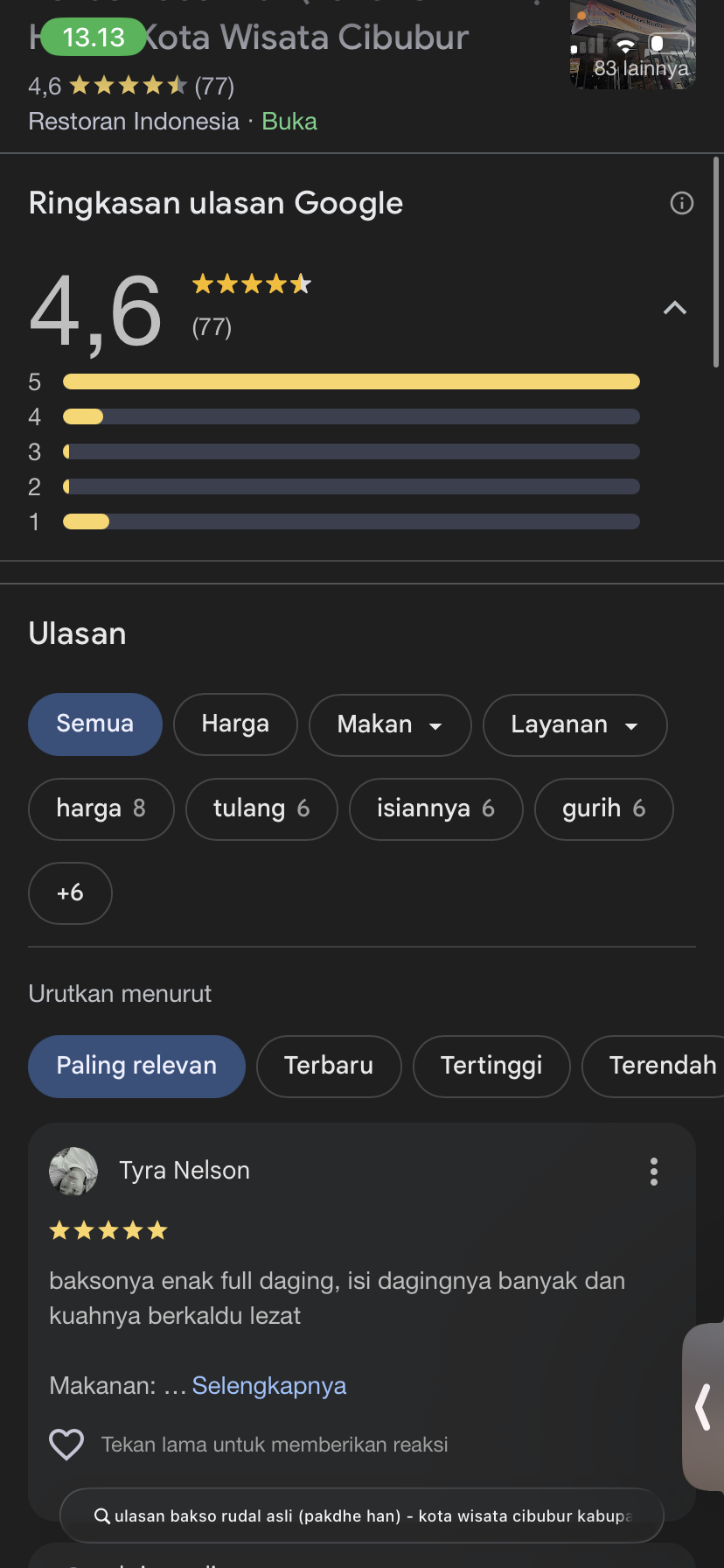Screen dimensions: 724x1568
Task: Collapse the rating breakdown chevron
Action: coord(675,308)
